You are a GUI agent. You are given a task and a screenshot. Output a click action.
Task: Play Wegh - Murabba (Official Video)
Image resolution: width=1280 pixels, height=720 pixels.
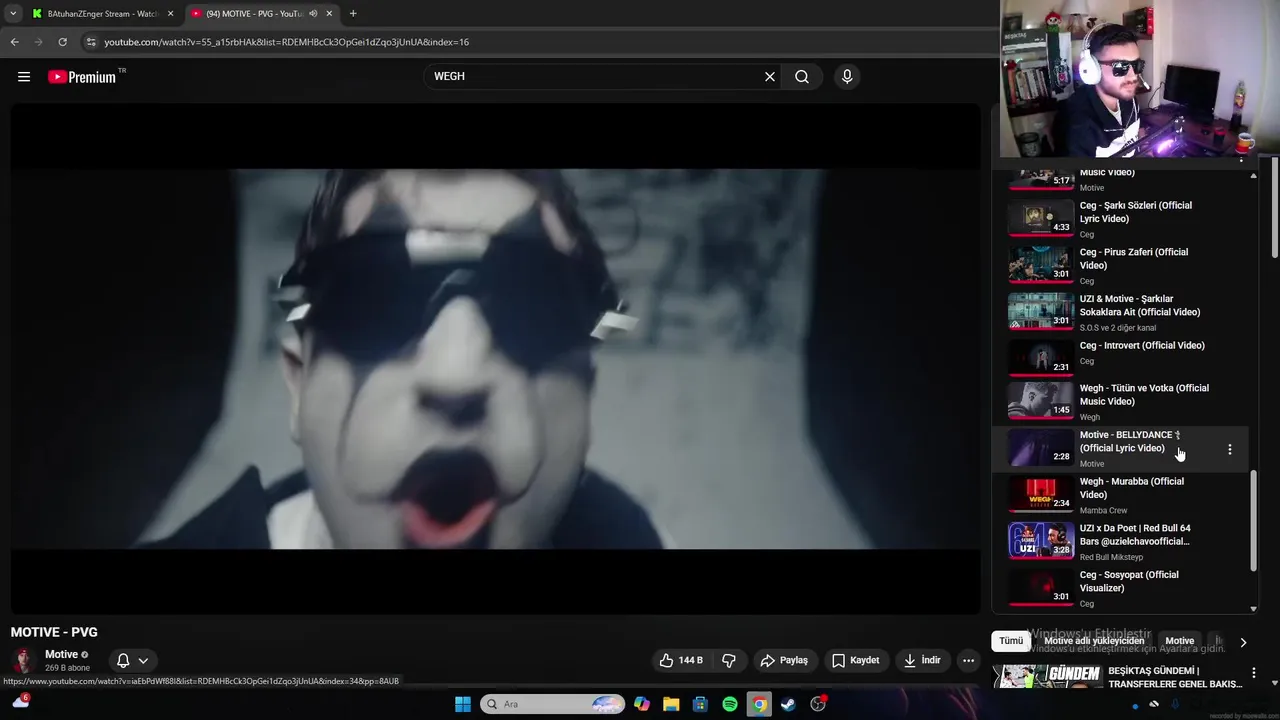pos(1131,488)
